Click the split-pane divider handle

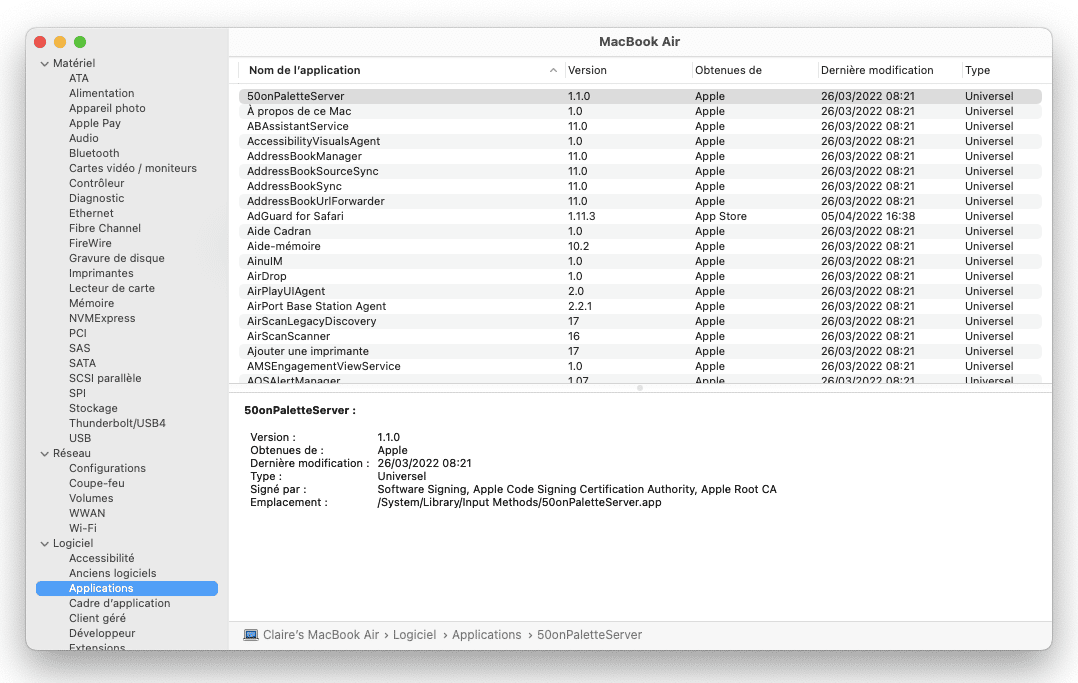(x=640, y=387)
